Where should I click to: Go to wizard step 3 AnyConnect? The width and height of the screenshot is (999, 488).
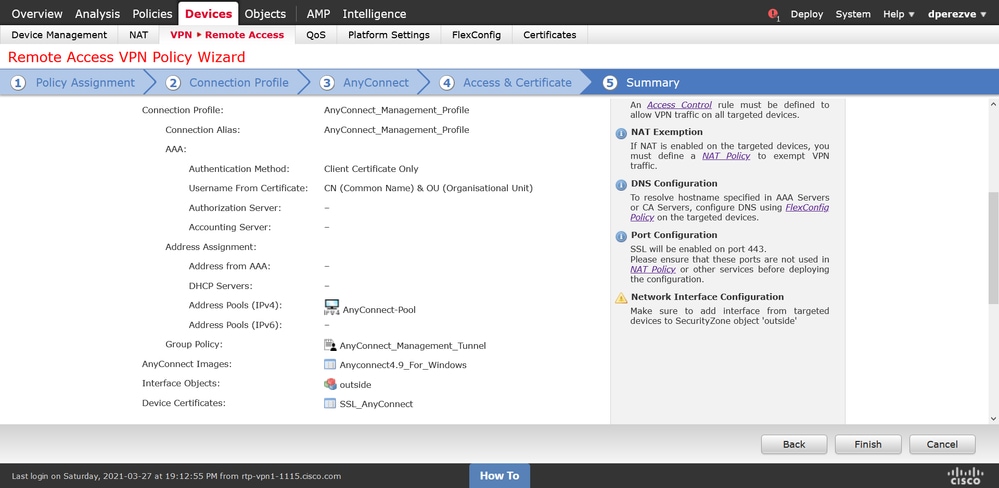[x=364, y=82]
